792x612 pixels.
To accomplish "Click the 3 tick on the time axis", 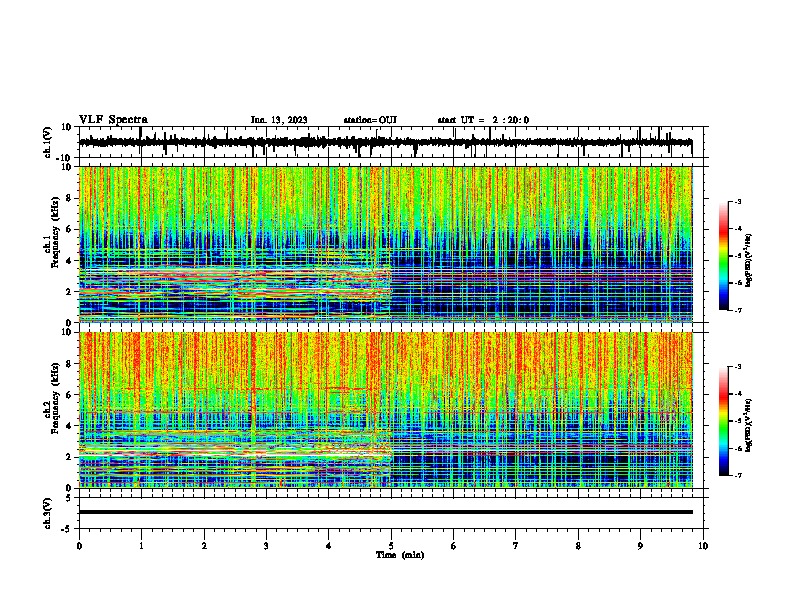I will pyautogui.click(x=266, y=546).
